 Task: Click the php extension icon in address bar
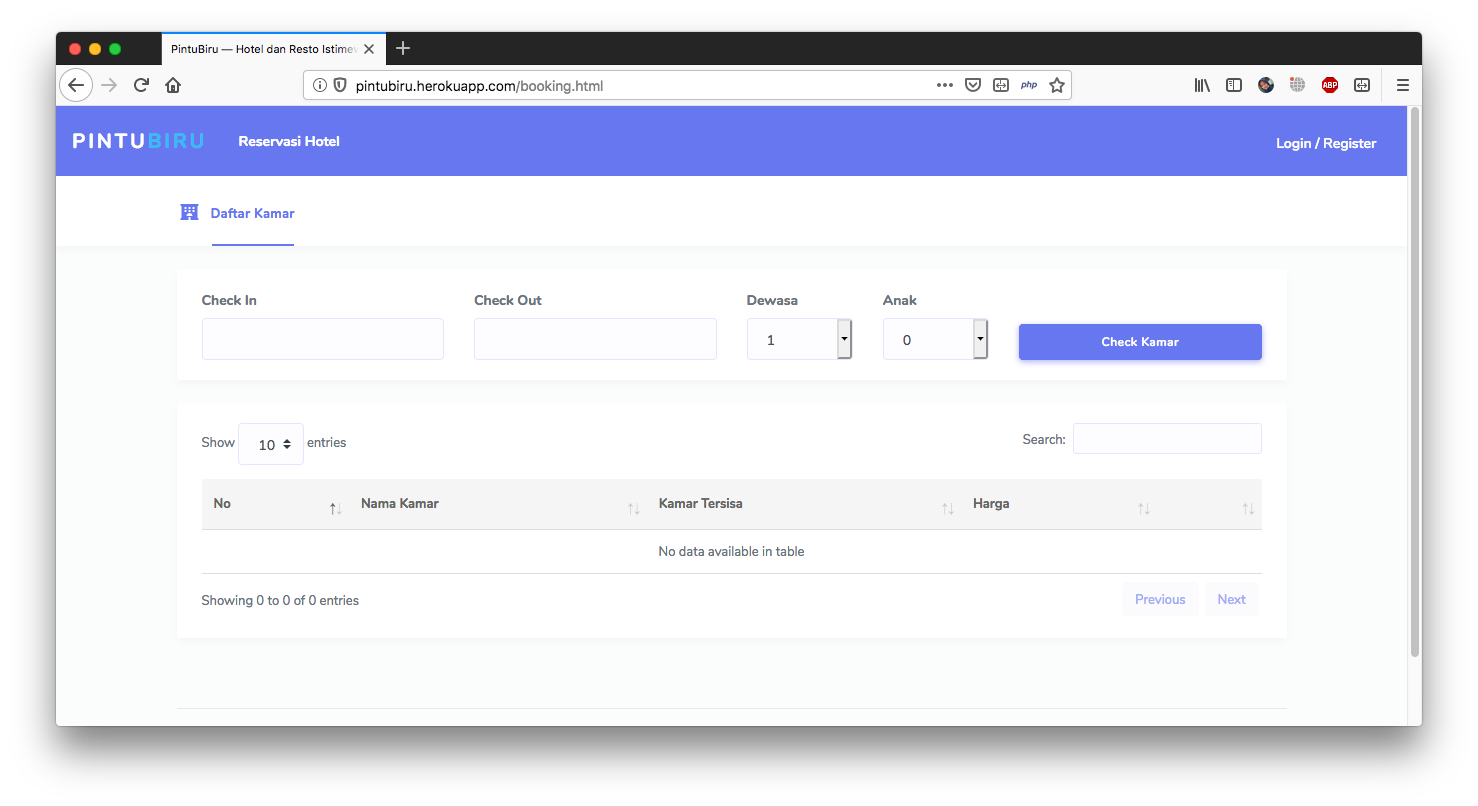[1028, 85]
